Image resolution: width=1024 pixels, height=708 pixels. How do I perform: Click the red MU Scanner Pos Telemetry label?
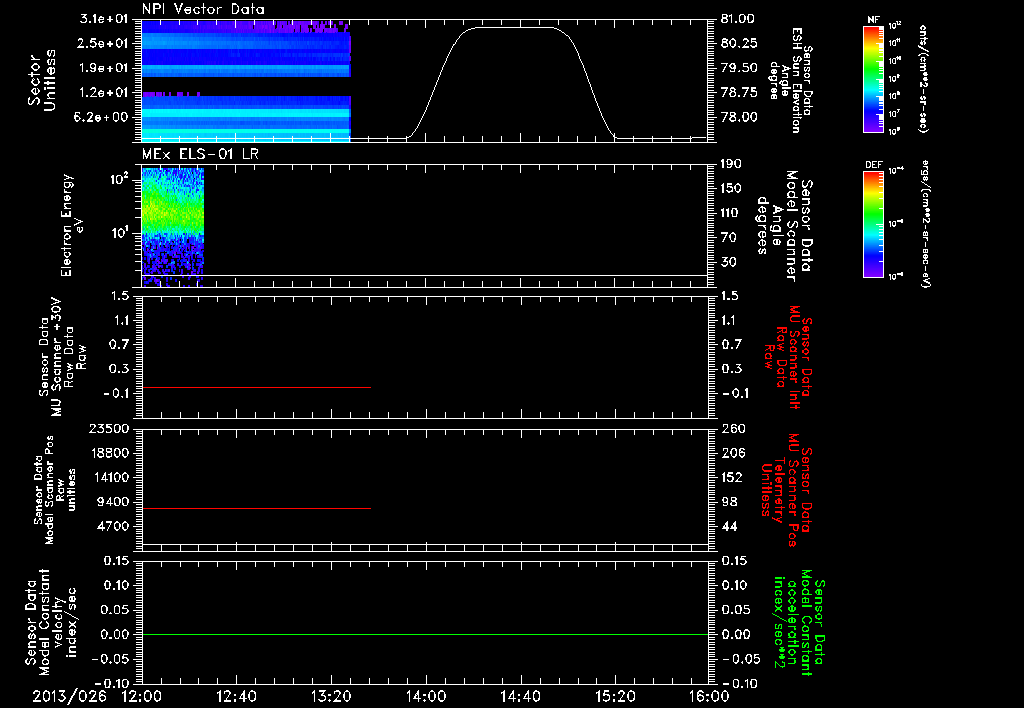(x=787, y=490)
